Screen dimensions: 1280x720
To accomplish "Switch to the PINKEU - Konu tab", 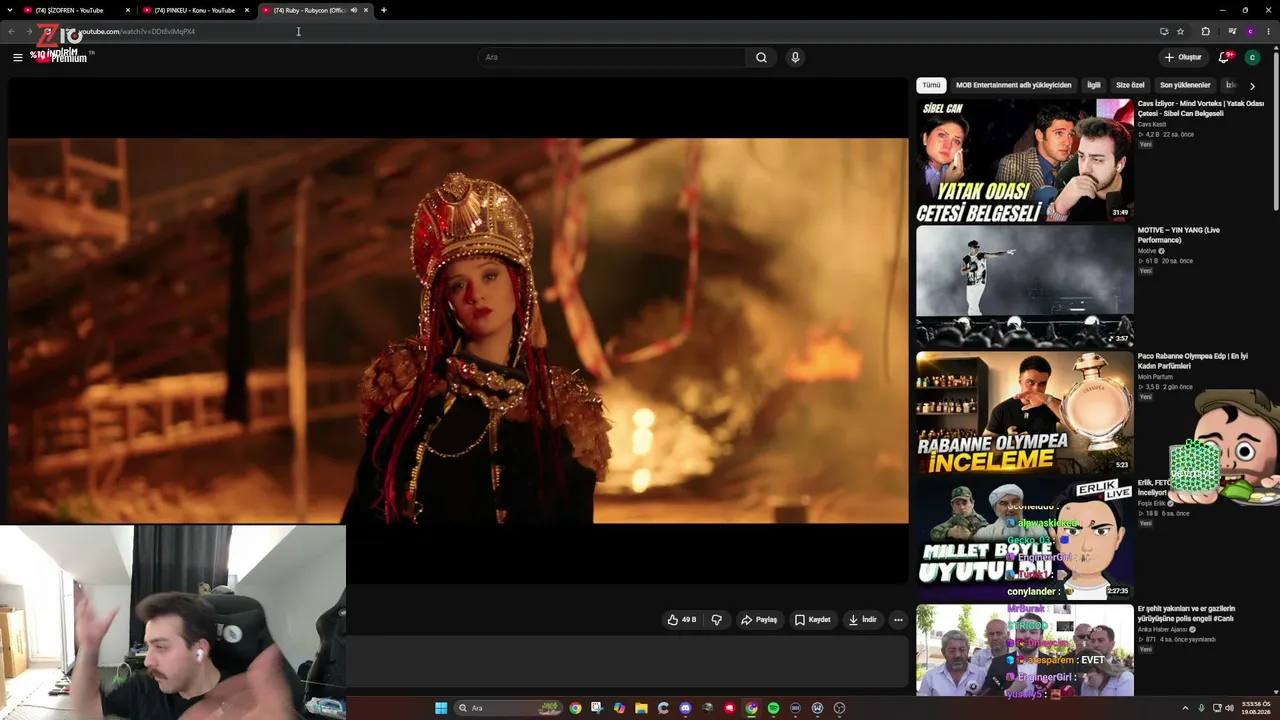I will [x=195, y=10].
